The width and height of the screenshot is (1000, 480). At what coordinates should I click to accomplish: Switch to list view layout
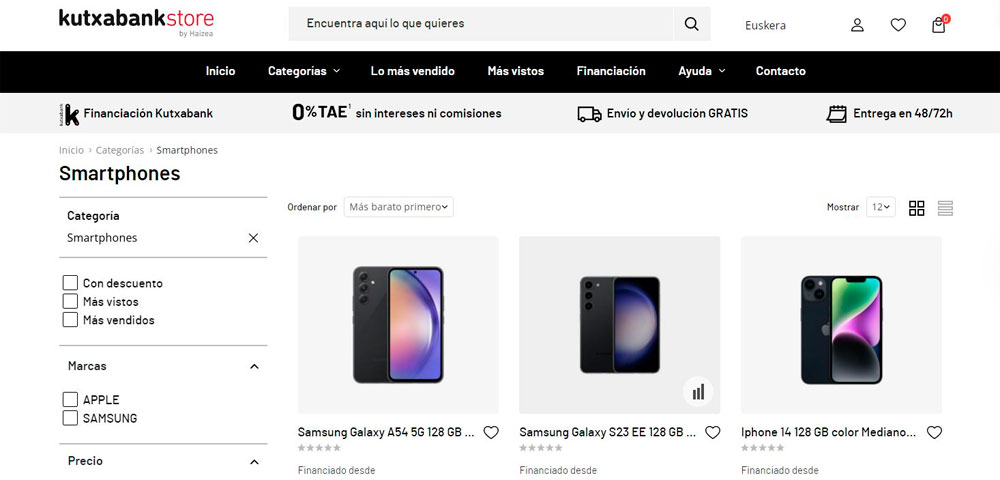[945, 208]
